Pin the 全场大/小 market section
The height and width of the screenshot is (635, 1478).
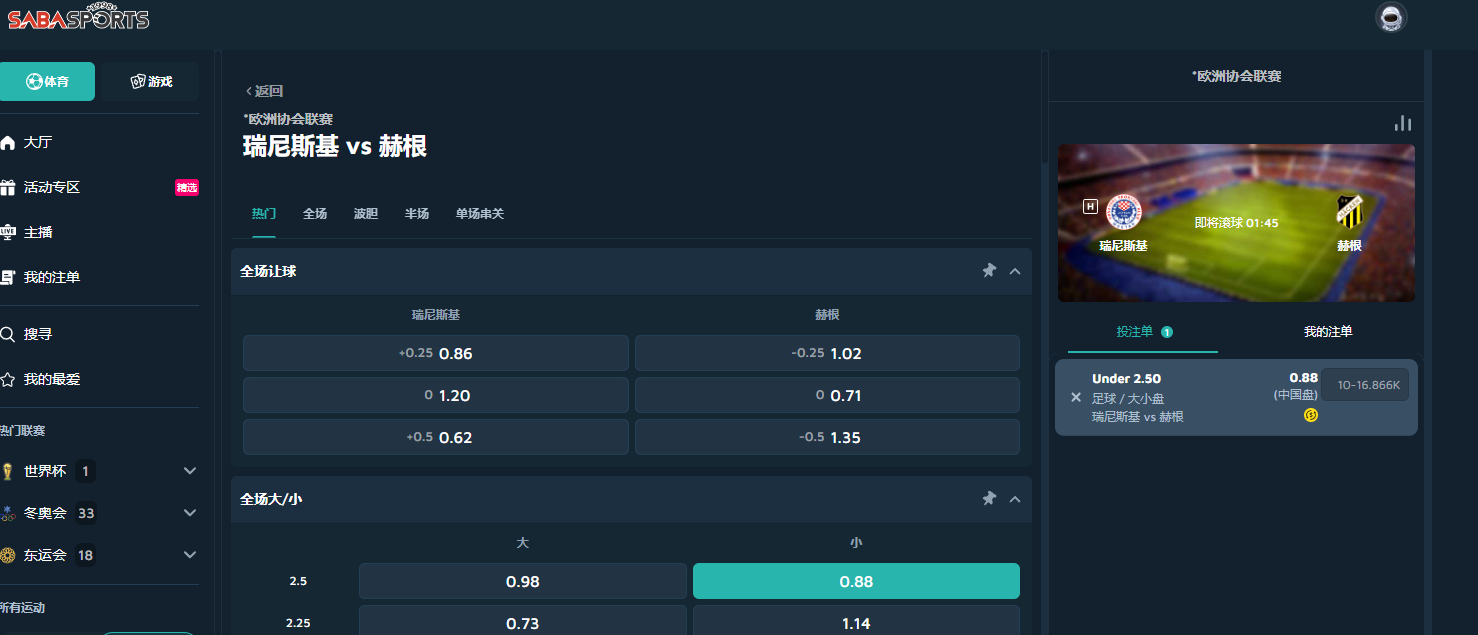(x=989, y=499)
